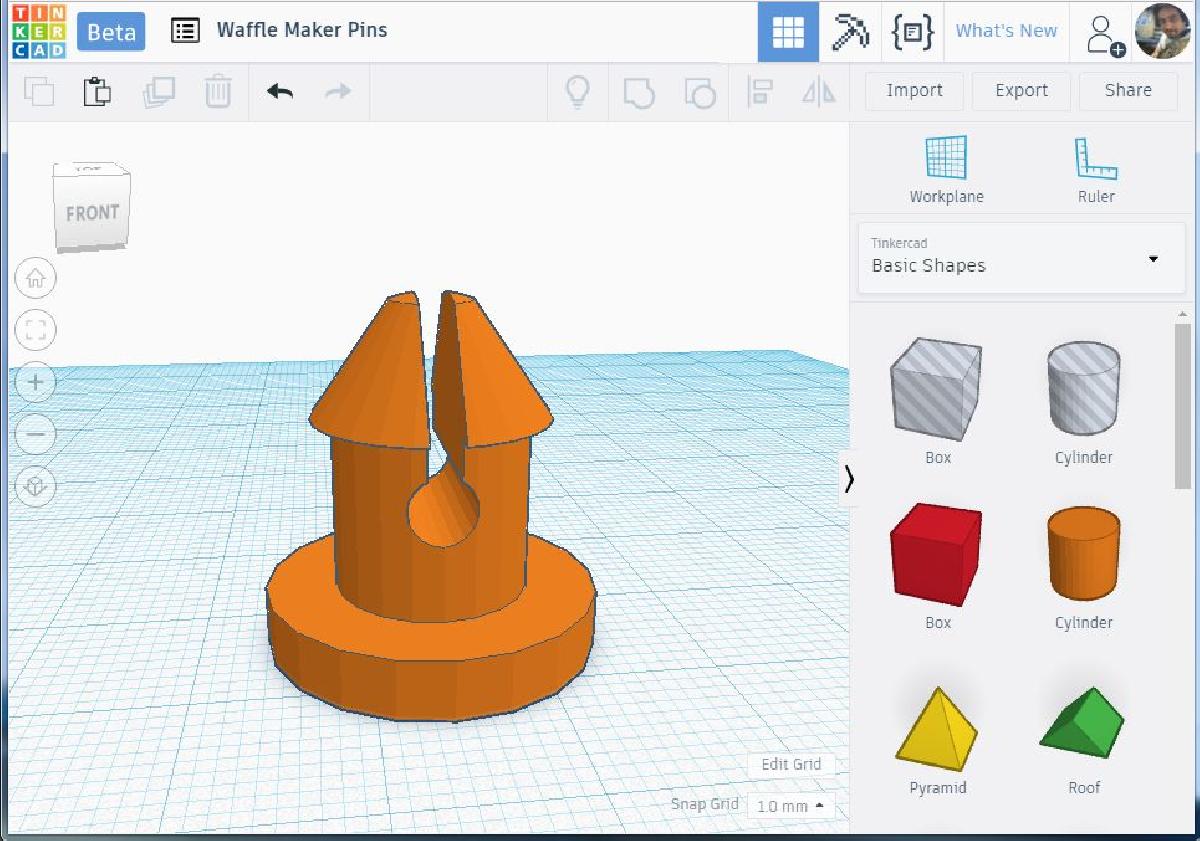Image resolution: width=1200 pixels, height=841 pixels.
Task: Click the Fit all in view icon
Action: [36, 330]
